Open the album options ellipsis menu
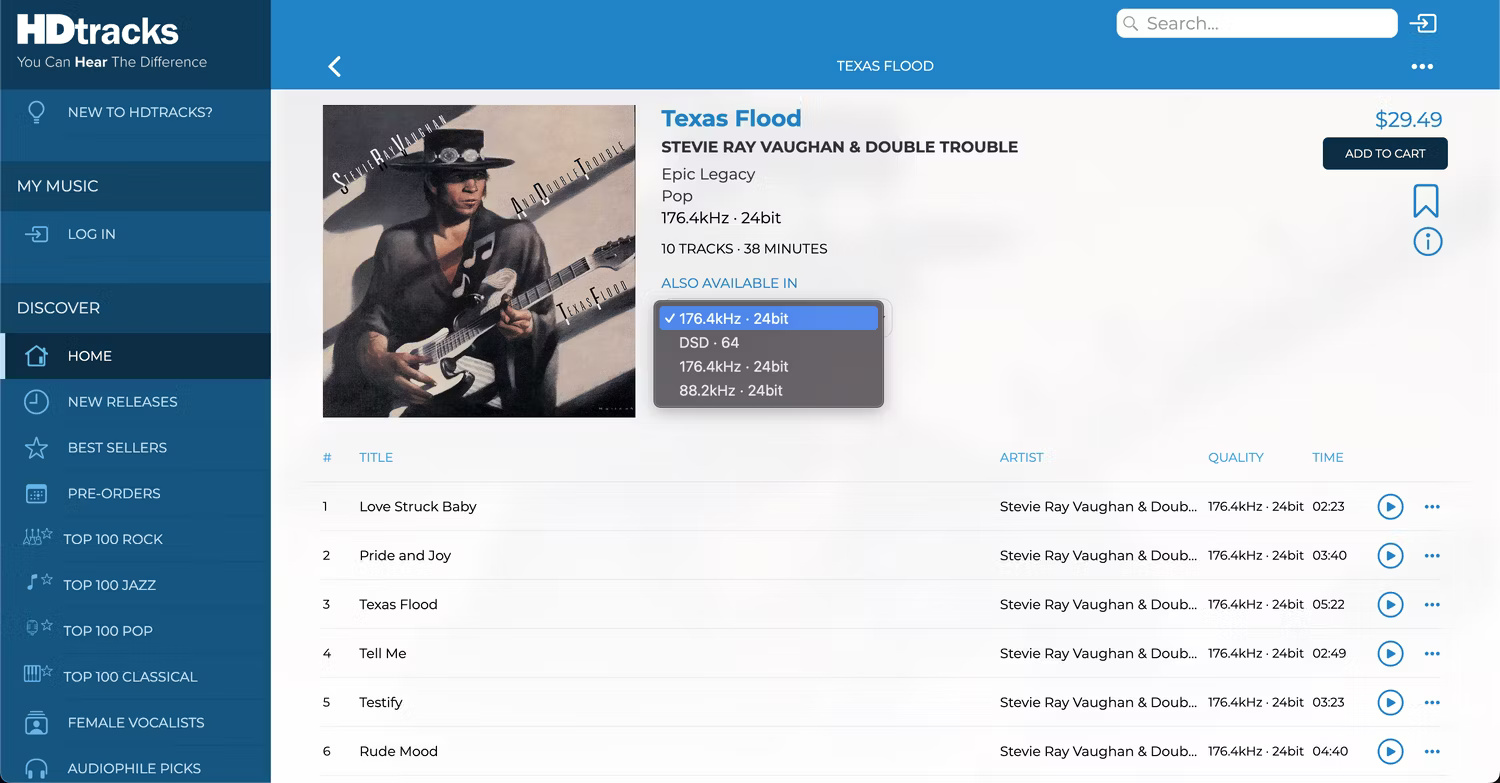The height and width of the screenshot is (783, 1500). tap(1422, 66)
